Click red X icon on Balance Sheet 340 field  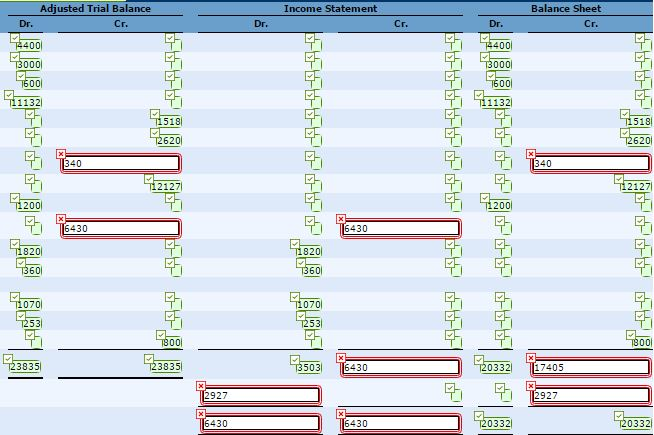tap(531, 154)
